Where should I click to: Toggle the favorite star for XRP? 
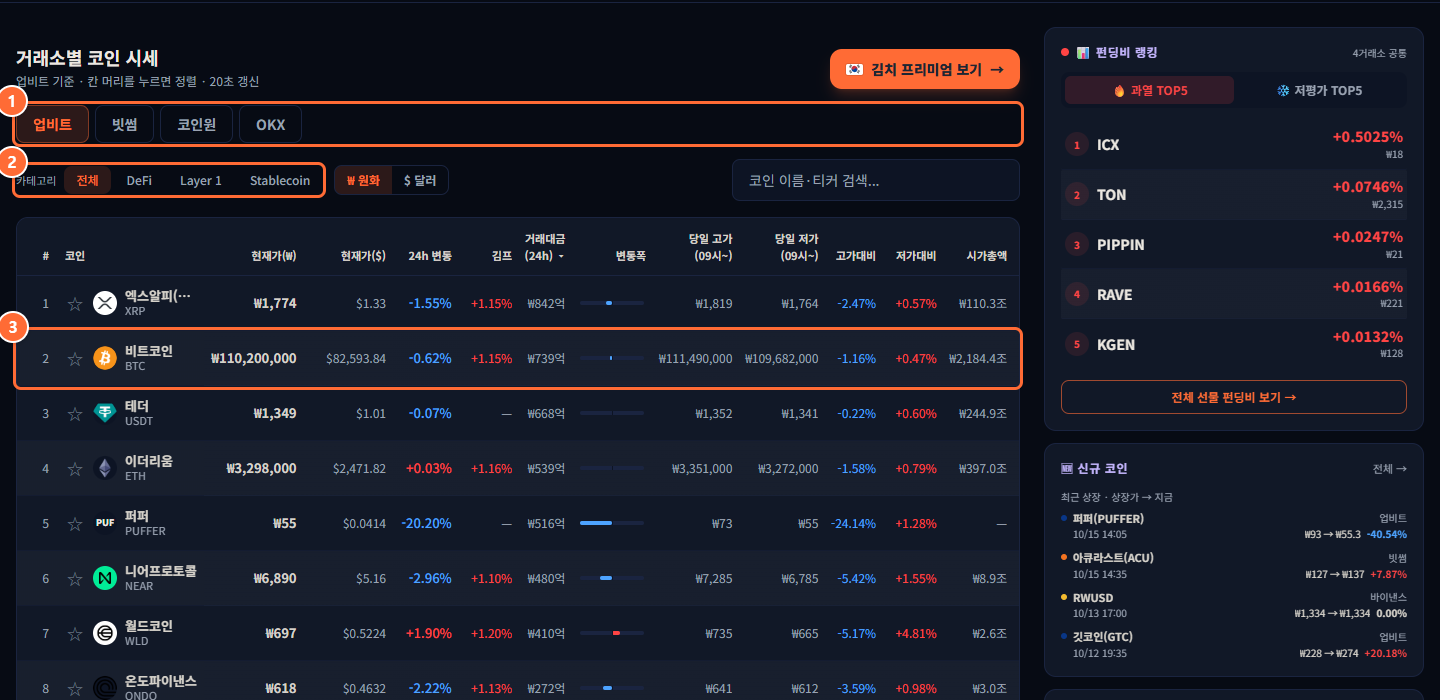tap(75, 303)
